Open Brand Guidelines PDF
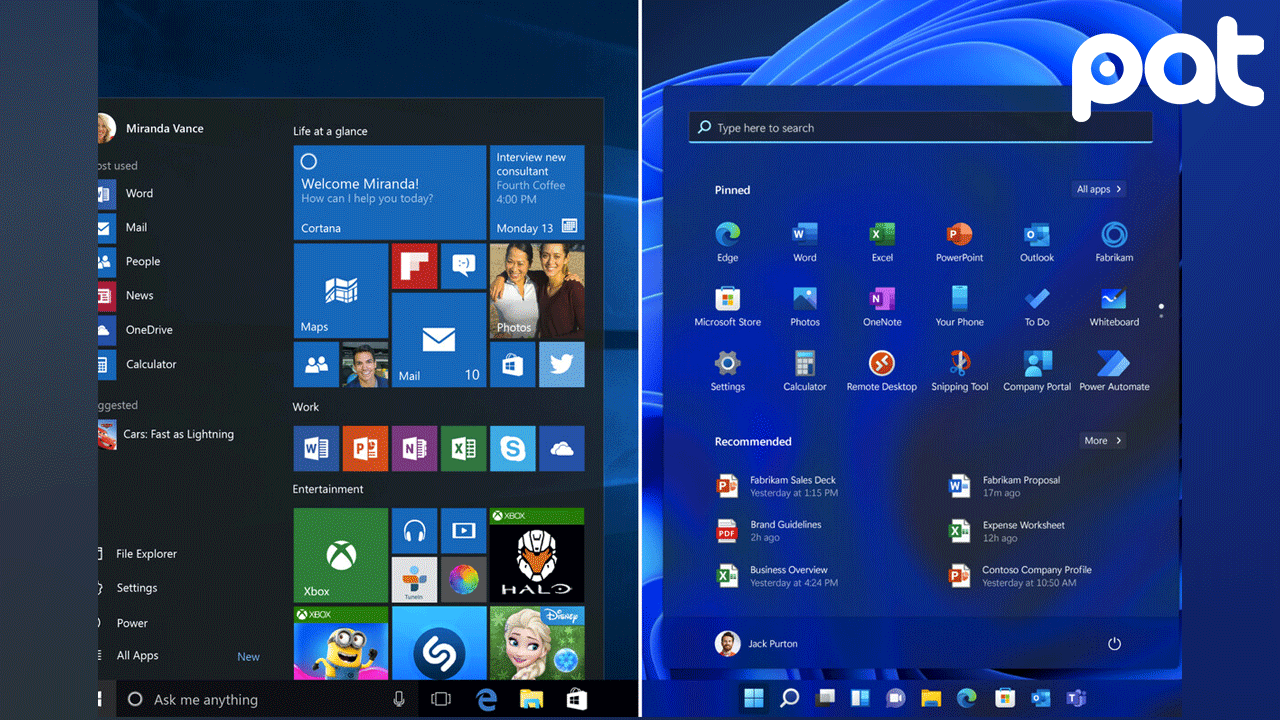This screenshot has height=720, width=1280. coord(770,531)
